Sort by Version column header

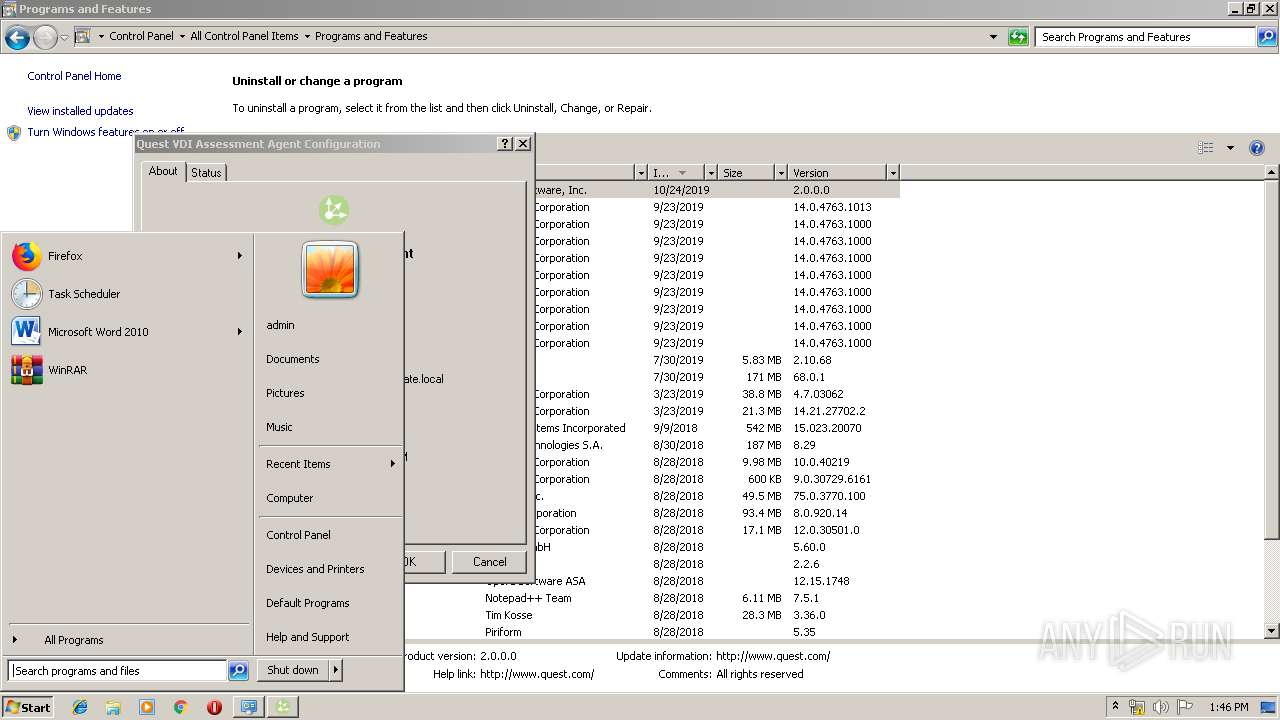(837, 173)
